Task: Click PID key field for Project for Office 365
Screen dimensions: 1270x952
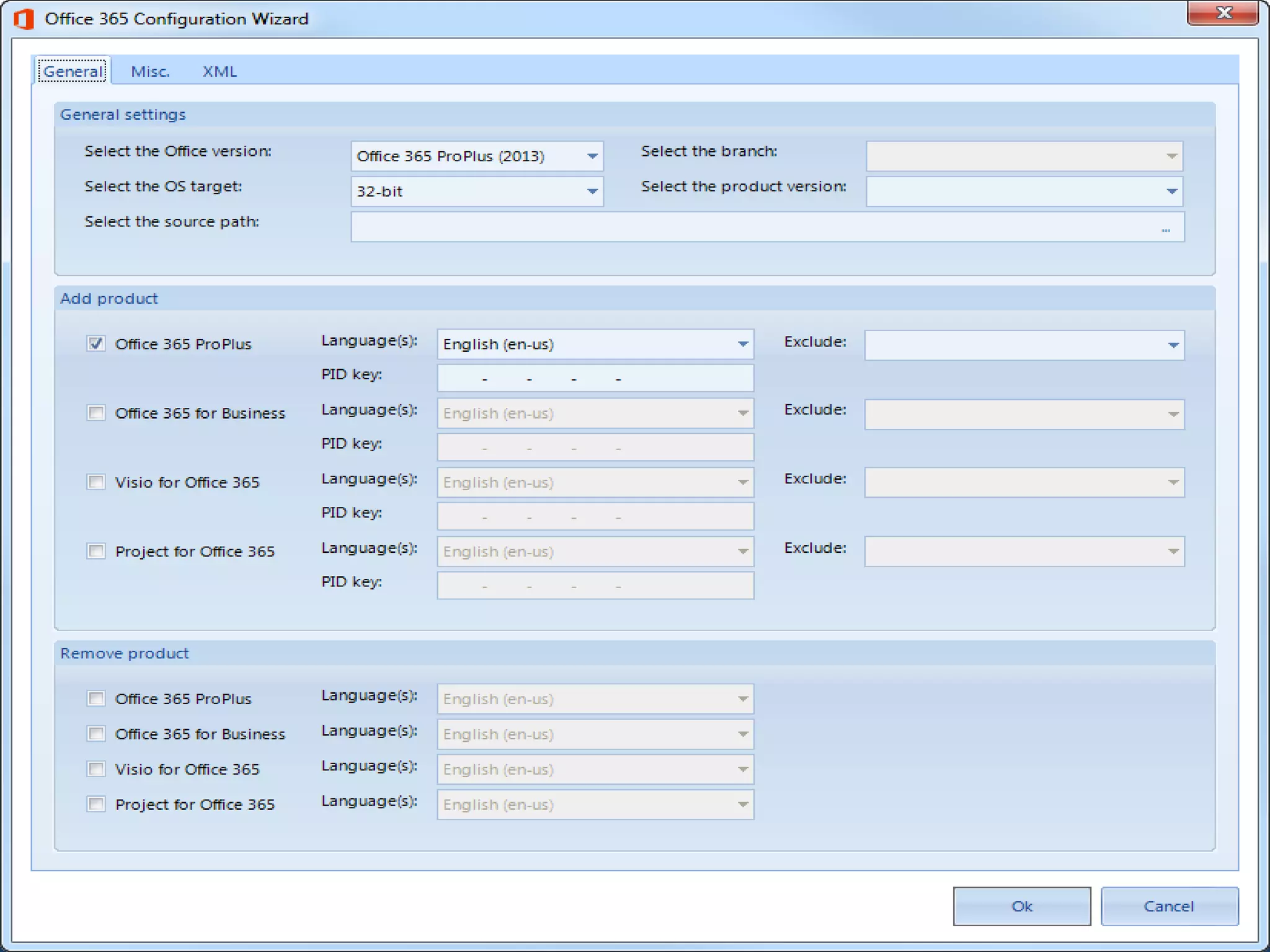Action: click(595, 585)
